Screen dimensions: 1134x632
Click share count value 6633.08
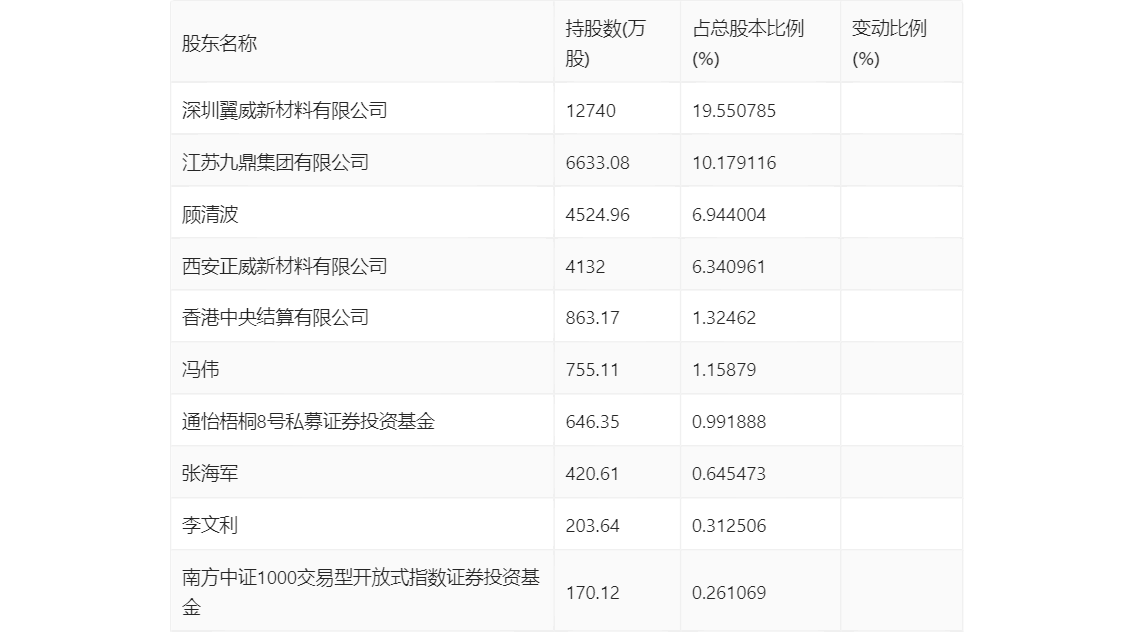[597, 163]
